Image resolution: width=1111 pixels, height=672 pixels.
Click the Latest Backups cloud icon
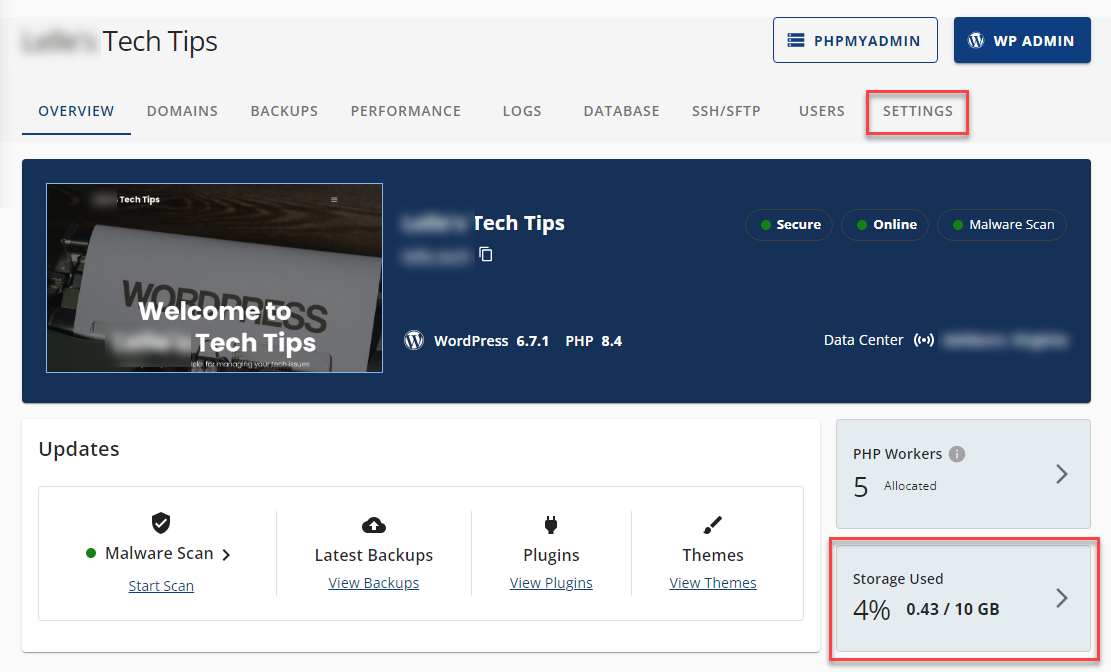[374, 525]
